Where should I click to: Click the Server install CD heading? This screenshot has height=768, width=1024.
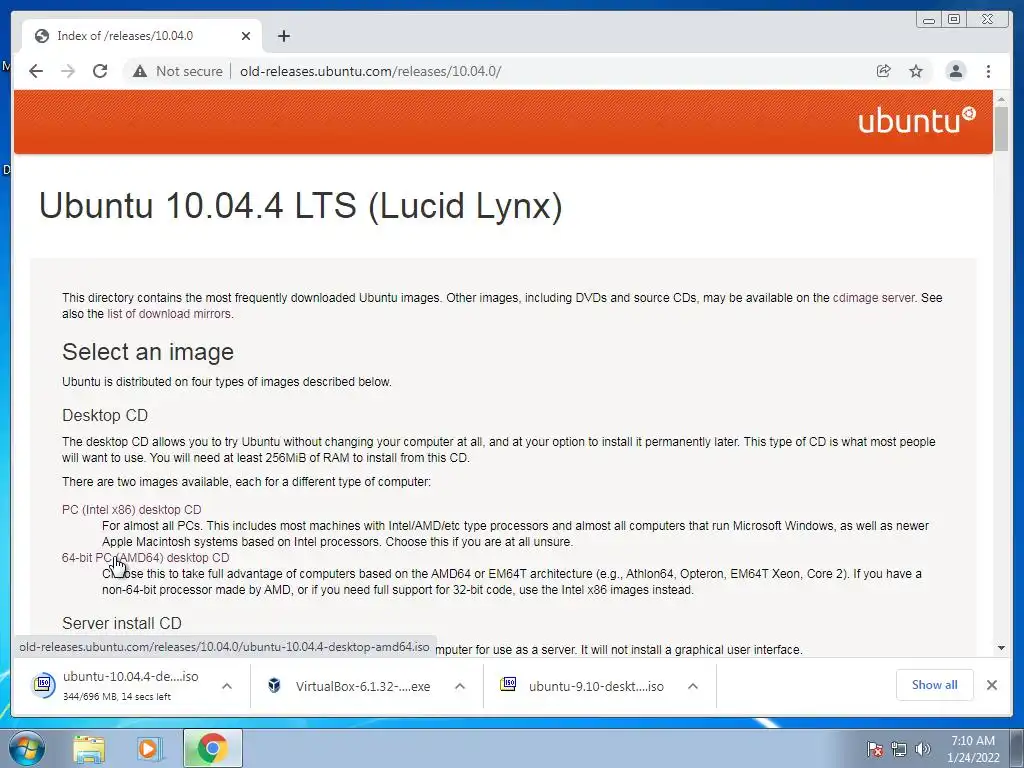point(121,623)
